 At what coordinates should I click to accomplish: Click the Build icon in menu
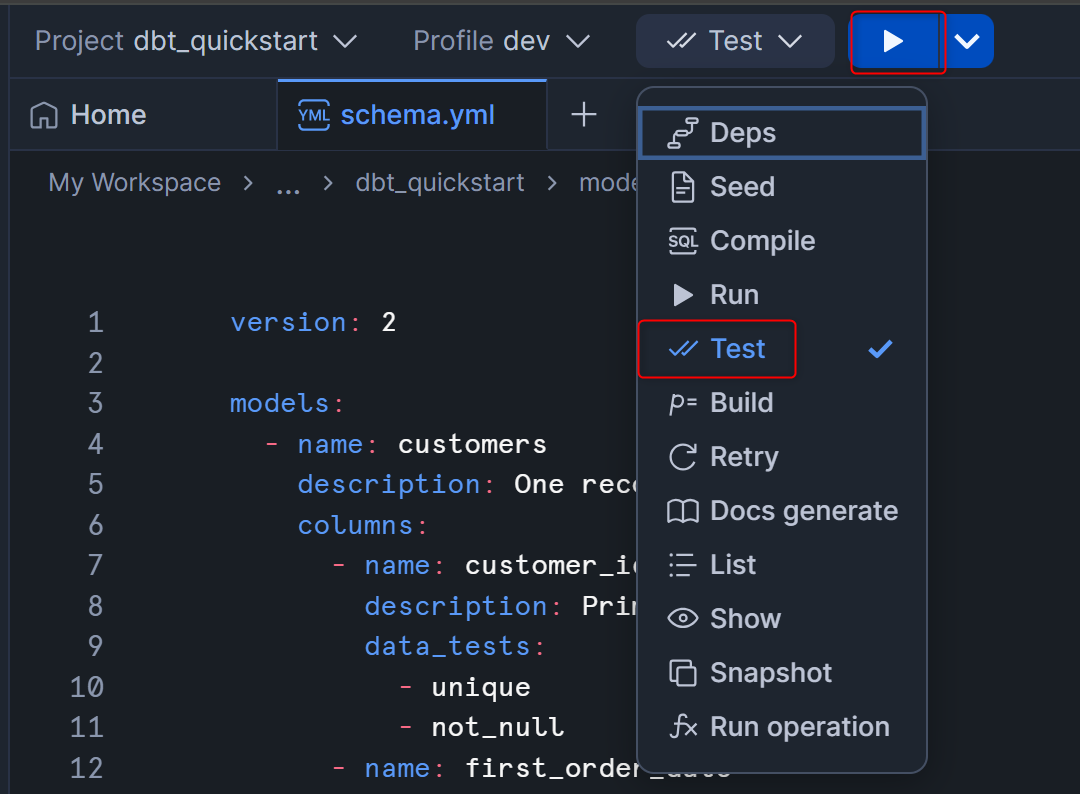click(x=683, y=403)
